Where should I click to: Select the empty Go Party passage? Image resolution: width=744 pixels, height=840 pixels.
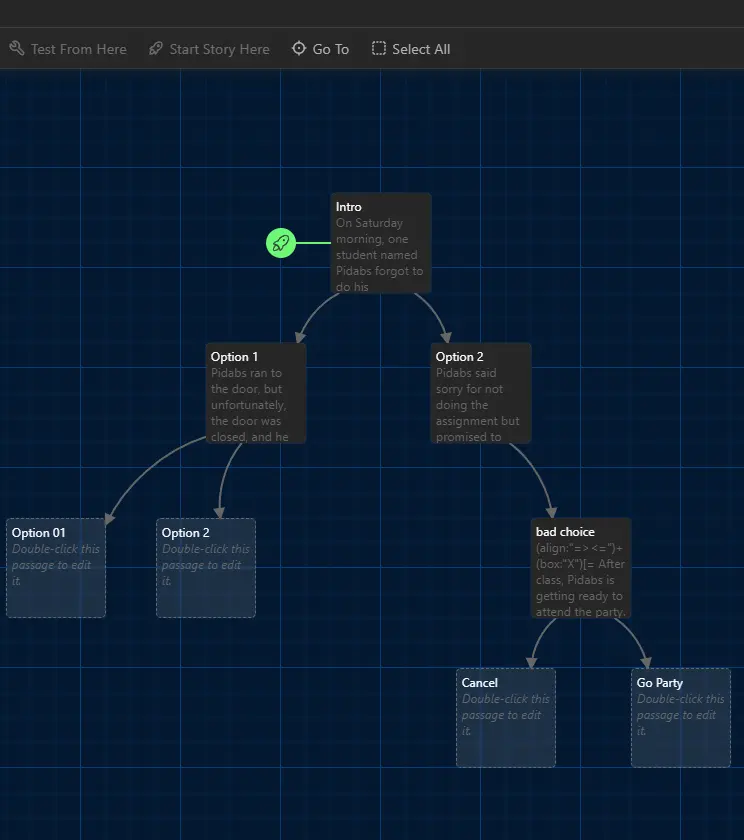[x=681, y=718]
